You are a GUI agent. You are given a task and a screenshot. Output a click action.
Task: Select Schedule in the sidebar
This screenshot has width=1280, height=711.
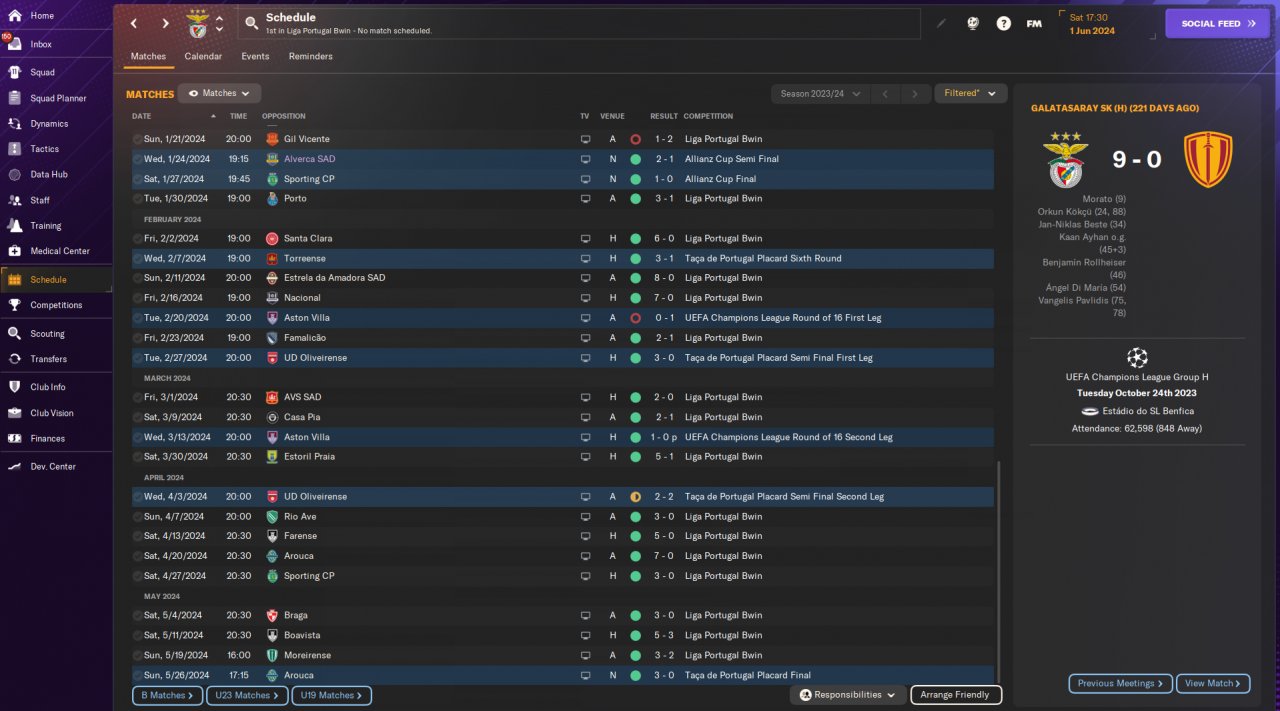coord(56,280)
